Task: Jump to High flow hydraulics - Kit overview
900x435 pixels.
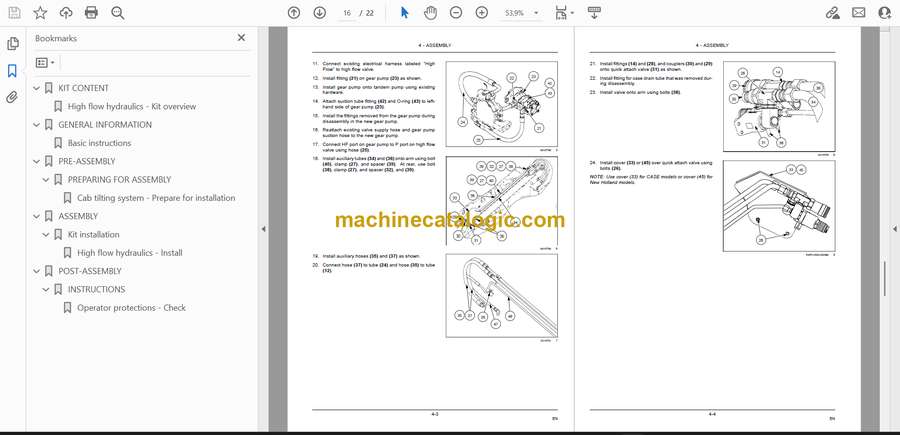Action: tap(131, 107)
